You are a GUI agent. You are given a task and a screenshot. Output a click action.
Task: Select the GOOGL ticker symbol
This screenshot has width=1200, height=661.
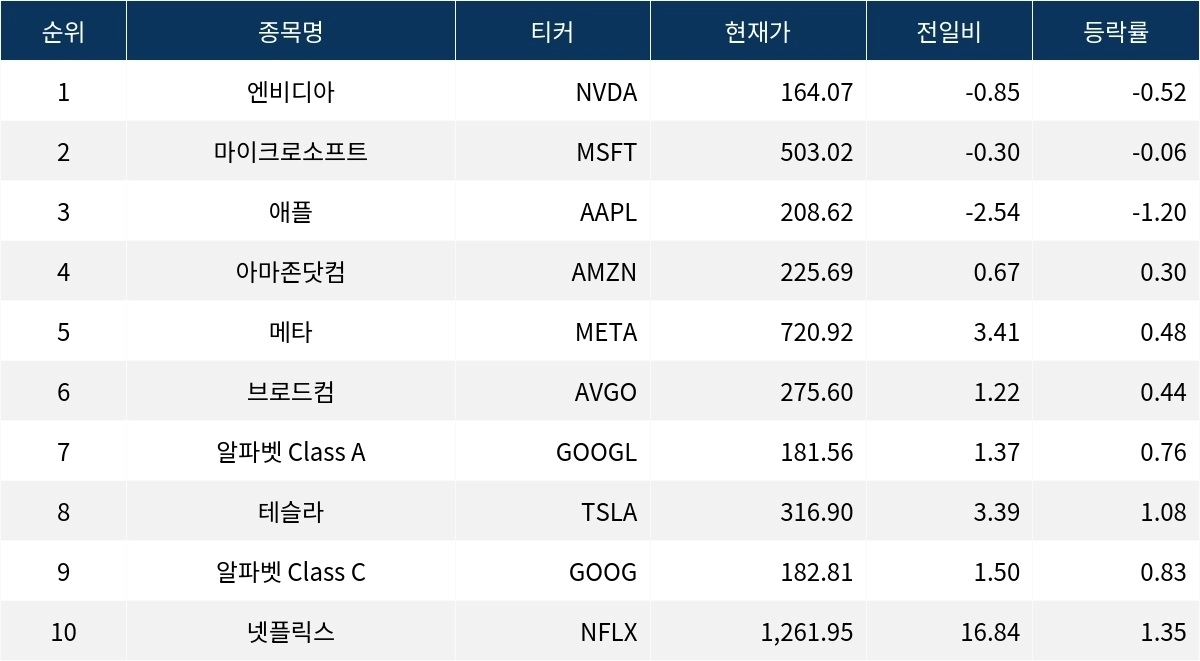click(596, 452)
